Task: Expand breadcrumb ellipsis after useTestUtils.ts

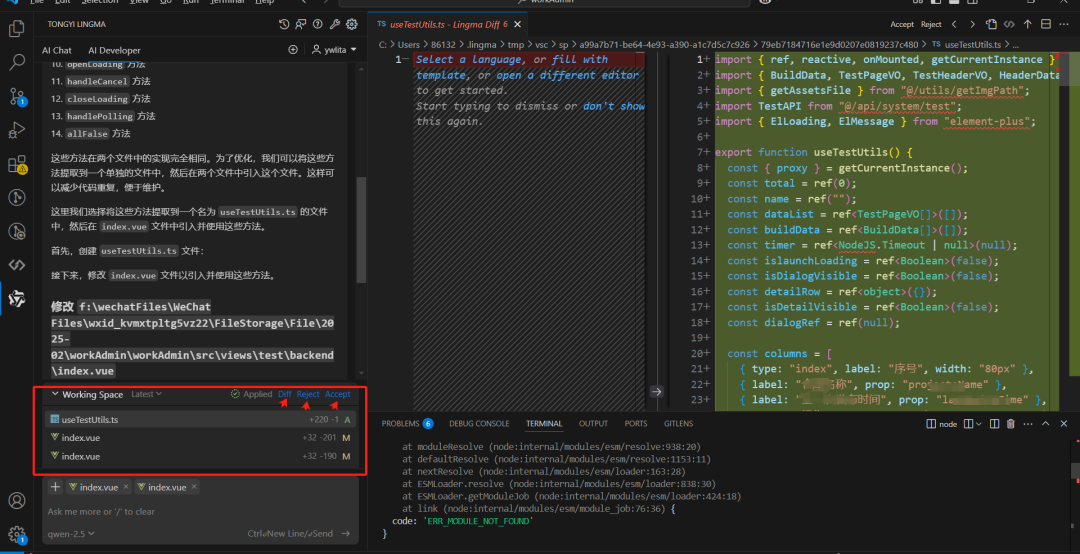Action: tap(1014, 44)
